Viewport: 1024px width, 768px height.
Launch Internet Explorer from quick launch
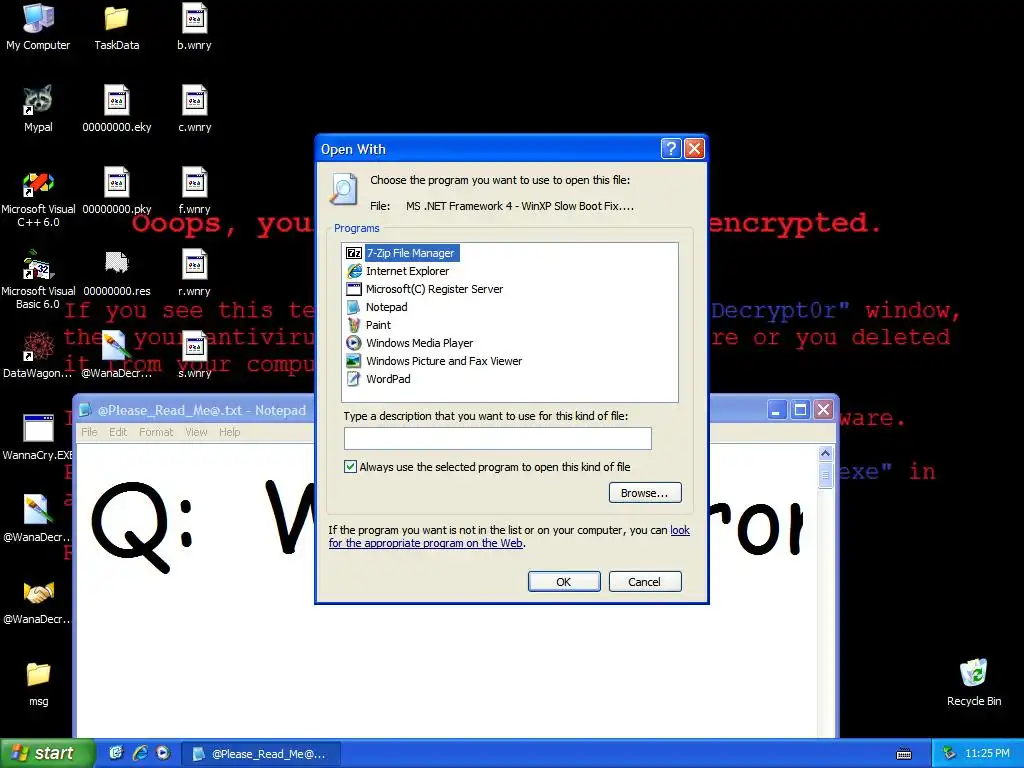(x=140, y=753)
